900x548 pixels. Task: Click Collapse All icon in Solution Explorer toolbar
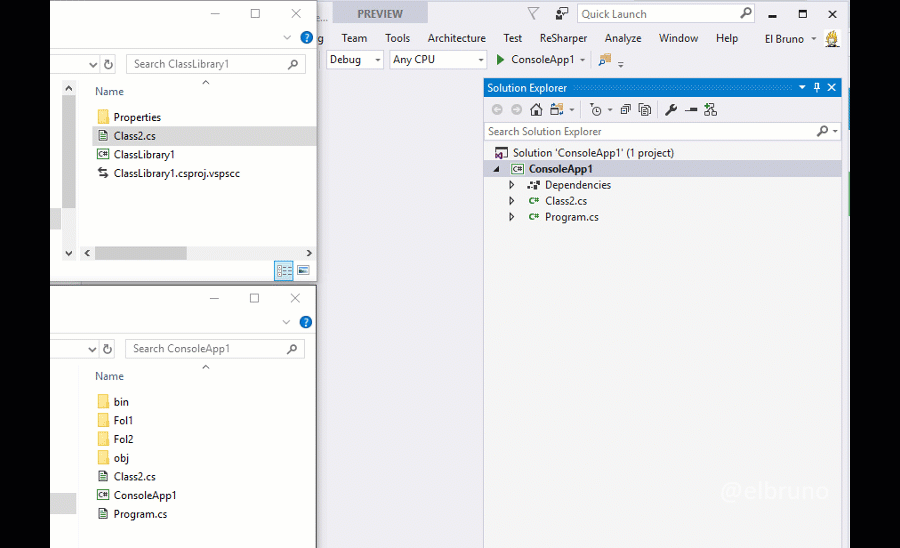click(x=626, y=110)
